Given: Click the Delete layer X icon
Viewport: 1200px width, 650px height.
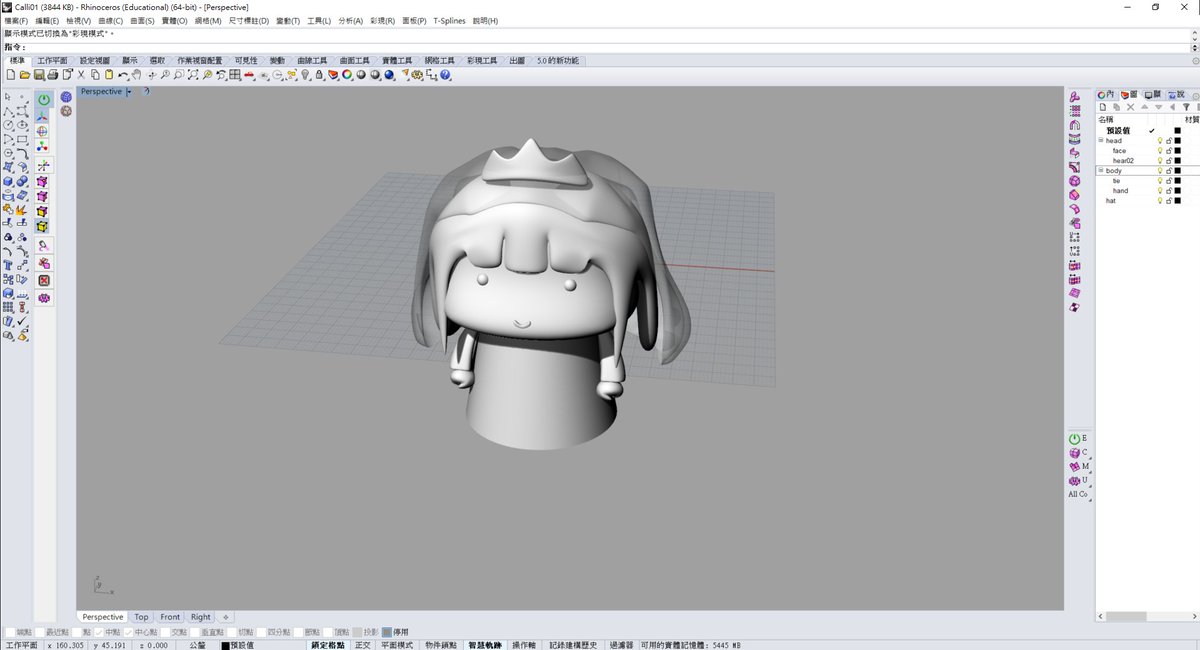Looking at the screenshot, I should tap(1131, 107).
